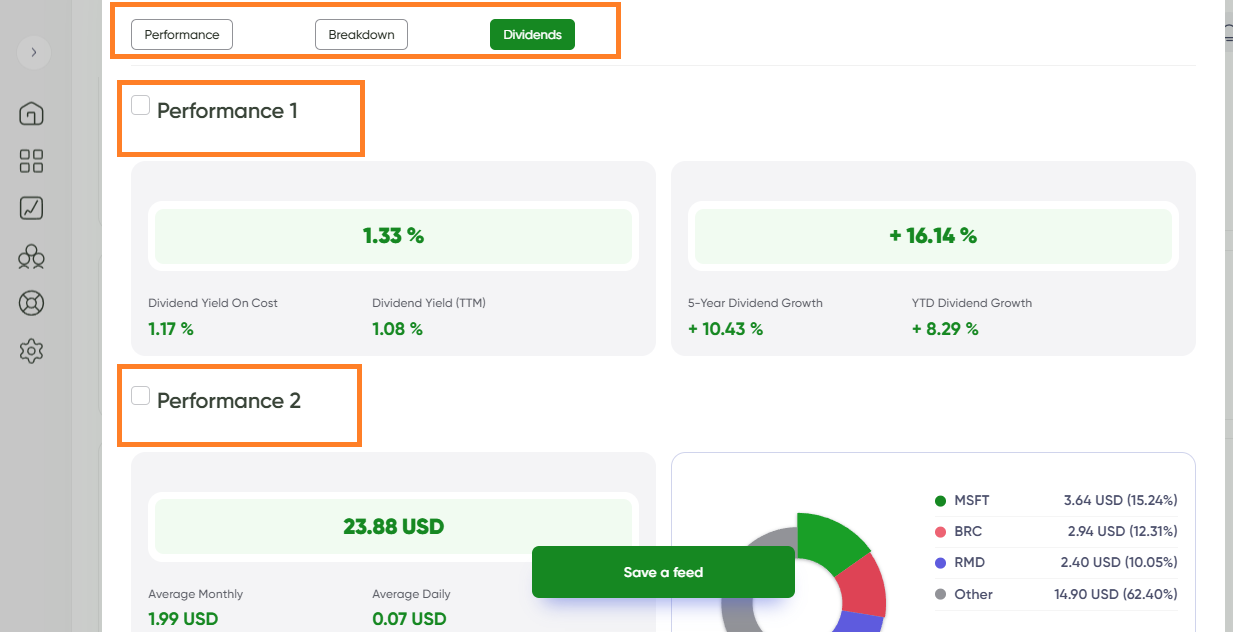Select the Dividends tab

tap(532, 34)
